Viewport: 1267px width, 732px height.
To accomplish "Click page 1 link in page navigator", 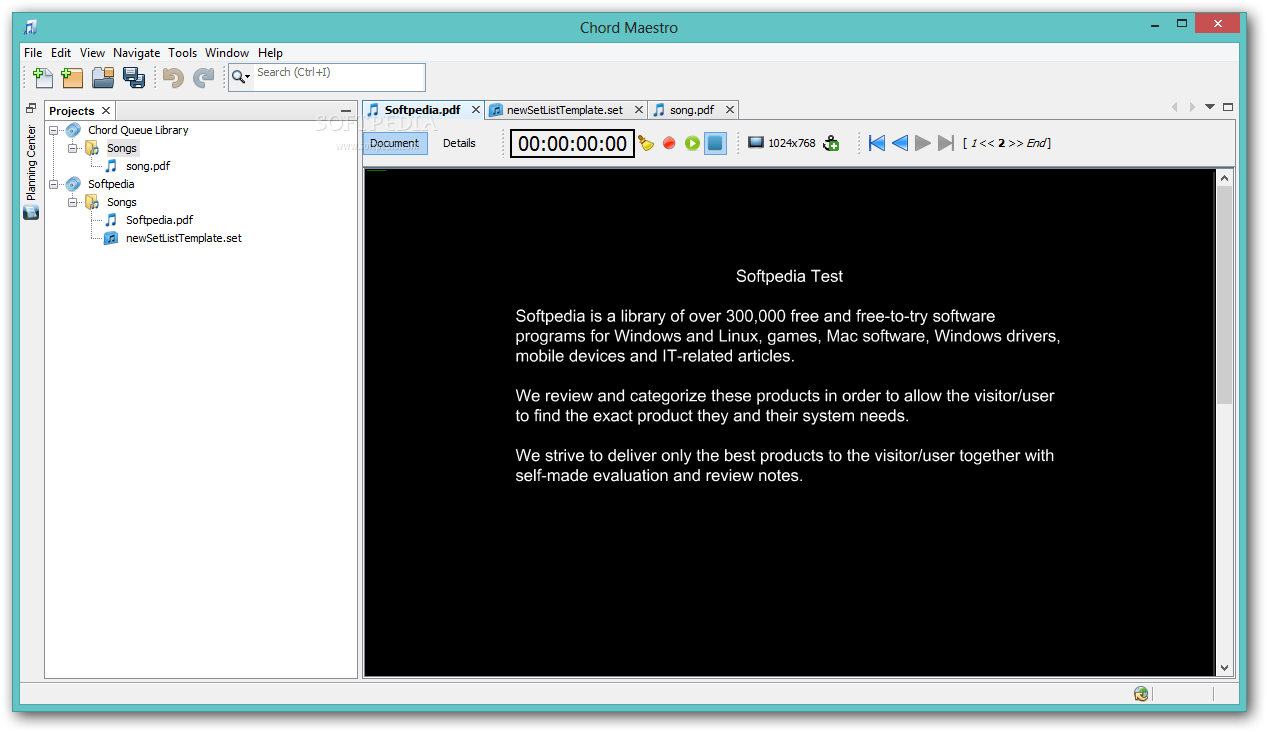I will point(974,143).
